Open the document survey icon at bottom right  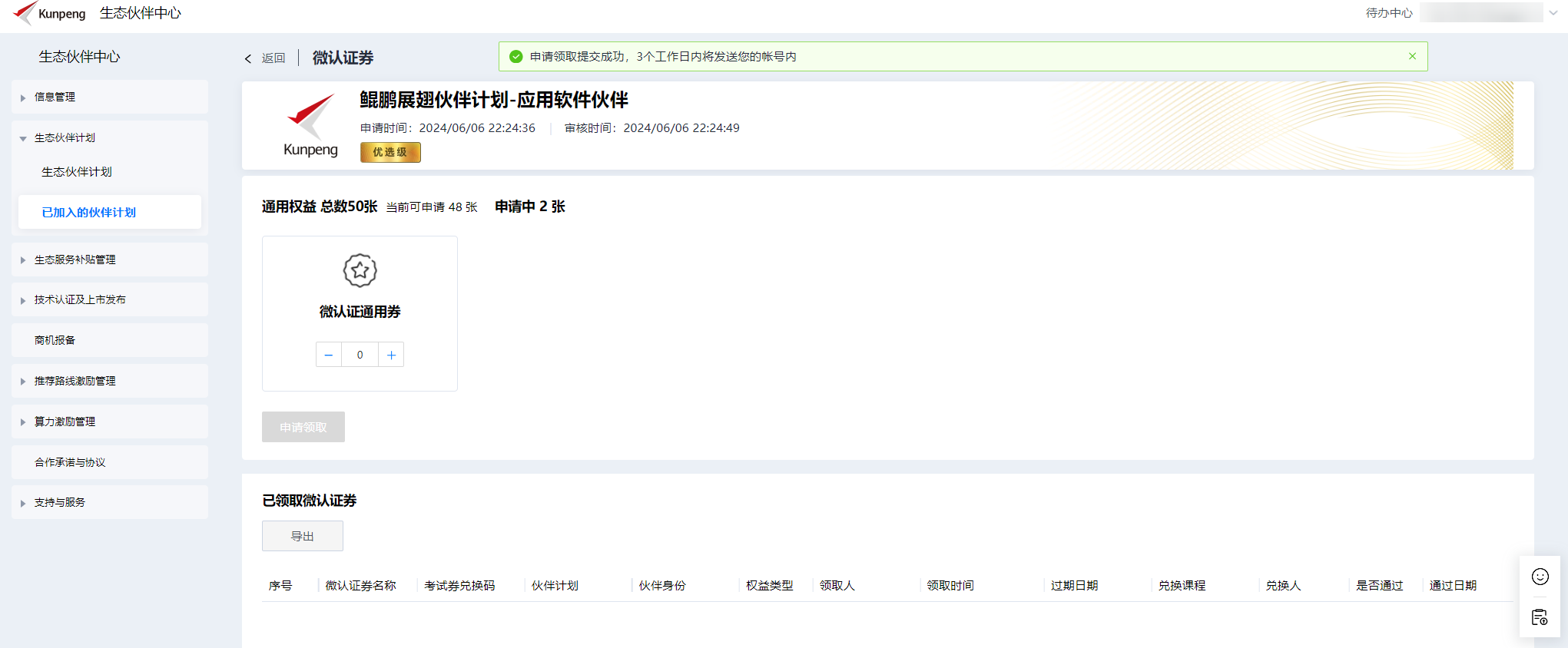[x=1540, y=617]
